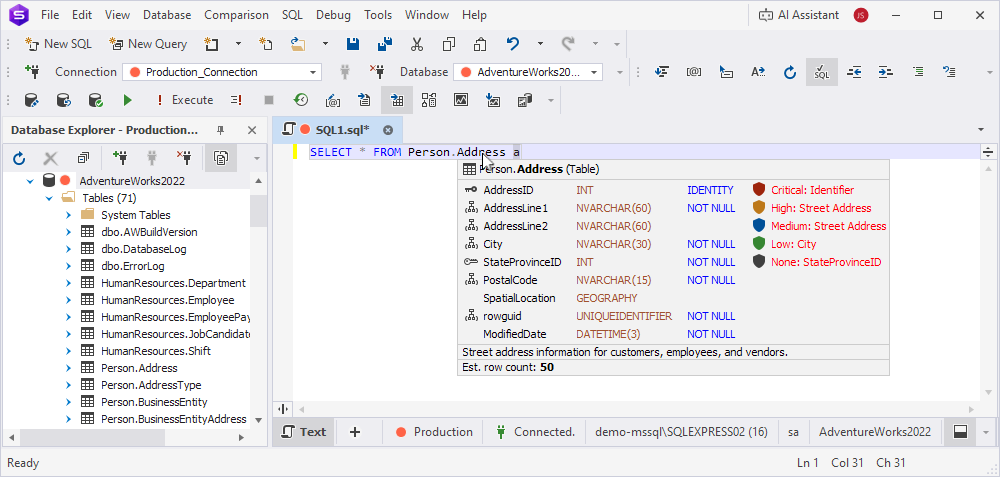Click the red Production status indicator
This screenshot has width=1000, height=477.
[434, 432]
